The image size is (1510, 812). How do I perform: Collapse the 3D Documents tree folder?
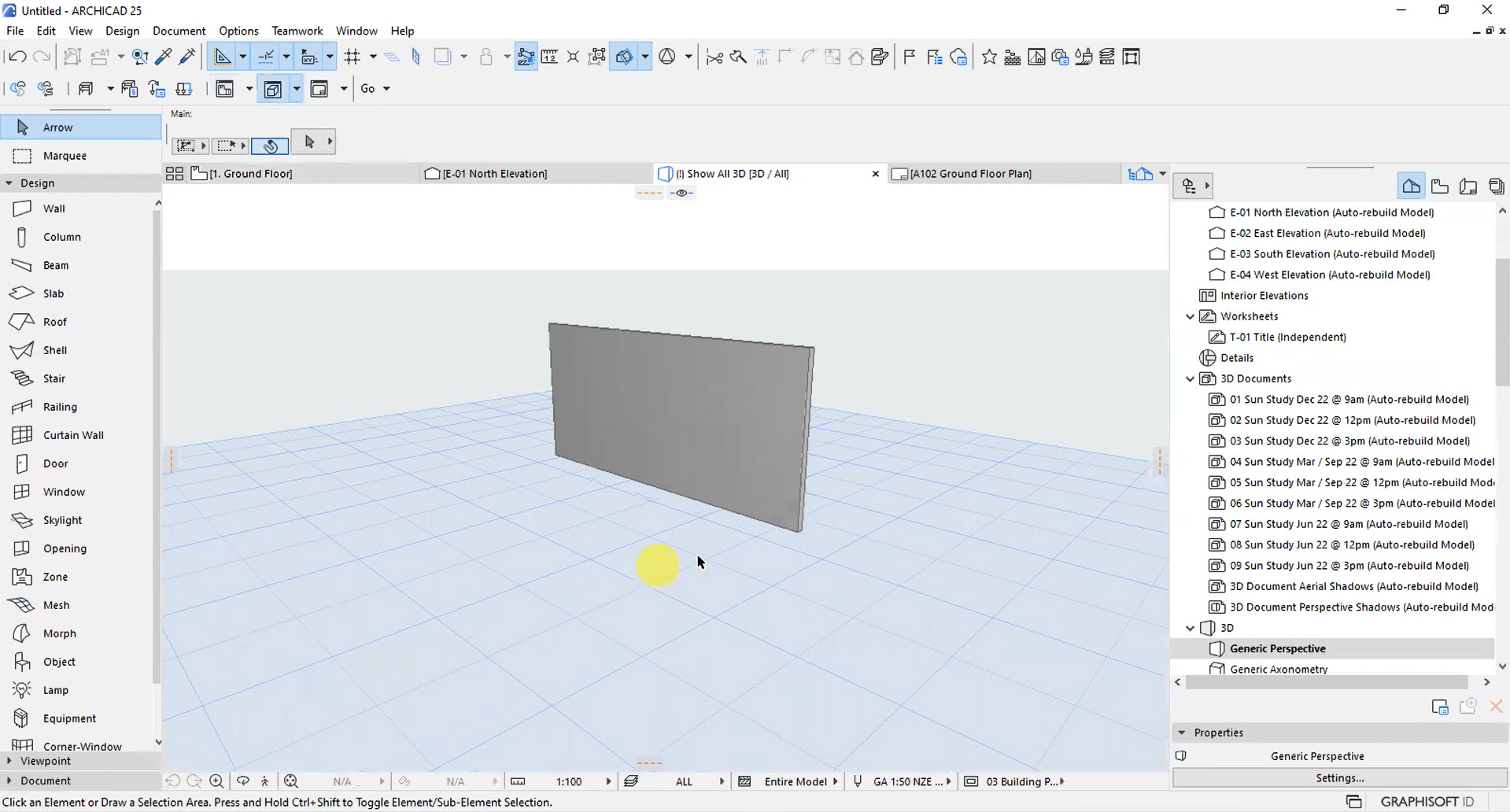[x=1190, y=378]
